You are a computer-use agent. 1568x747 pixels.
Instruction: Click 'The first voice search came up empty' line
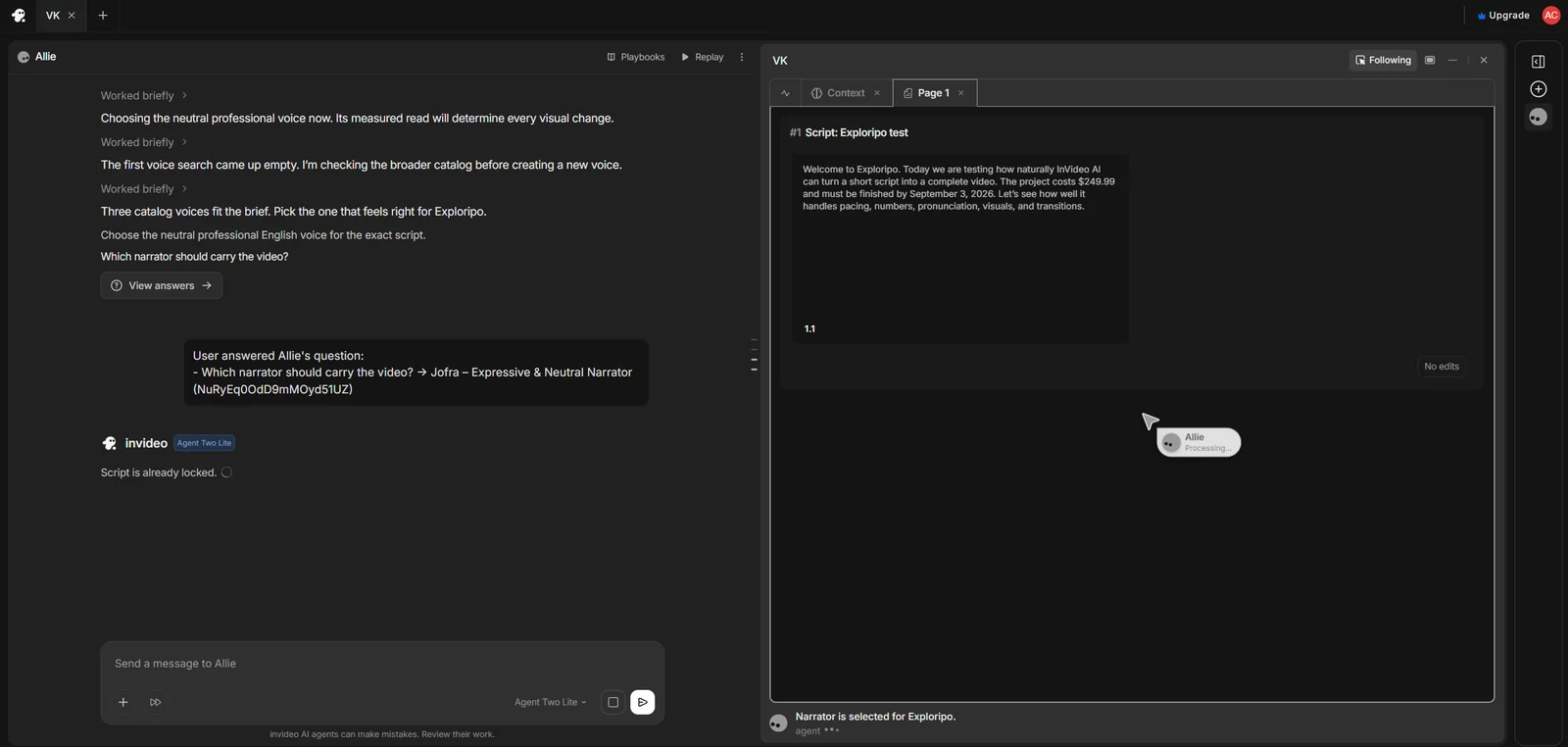click(361, 165)
